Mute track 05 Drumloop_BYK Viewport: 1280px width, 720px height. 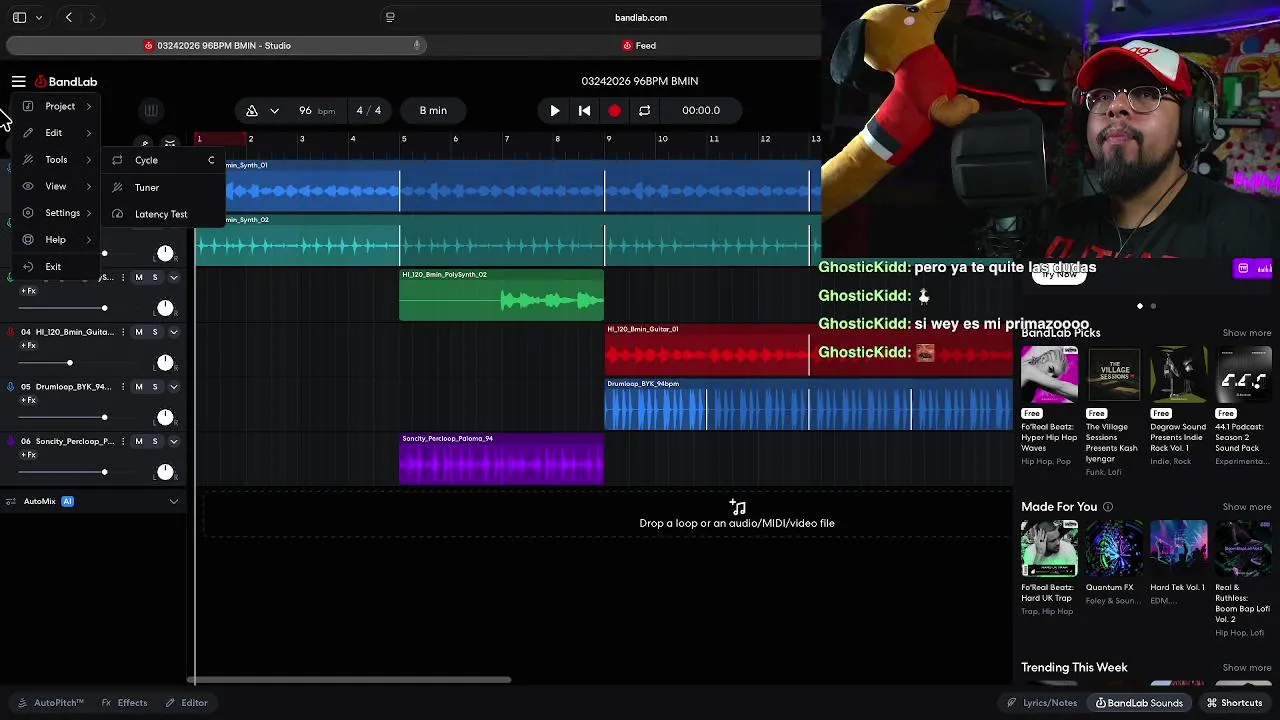coord(139,387)
